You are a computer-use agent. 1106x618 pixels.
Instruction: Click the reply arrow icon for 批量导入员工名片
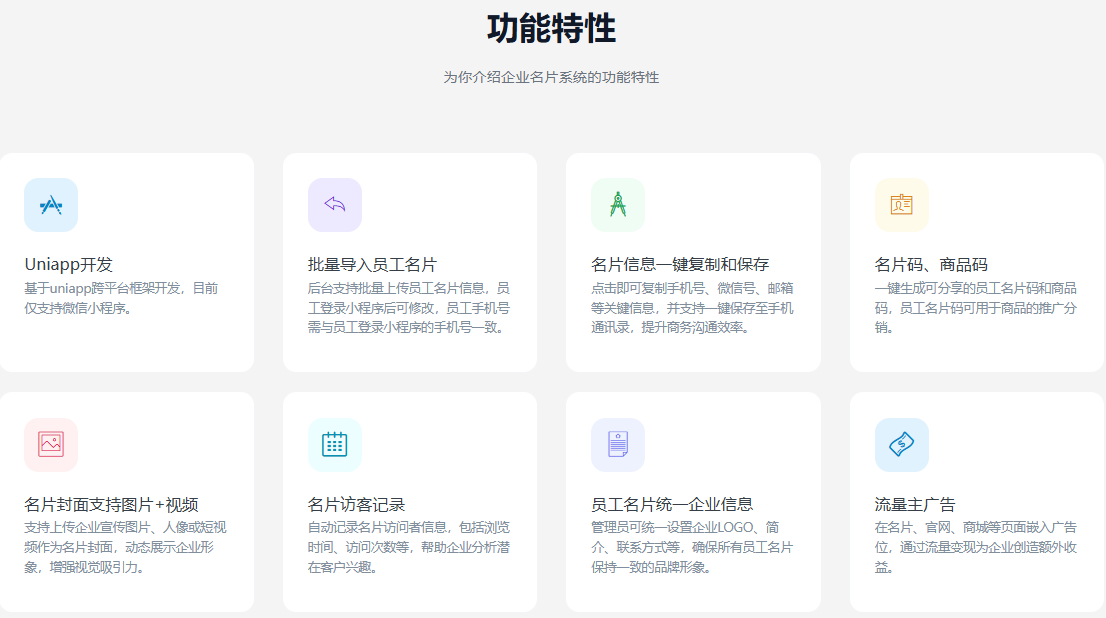point(335,205)
